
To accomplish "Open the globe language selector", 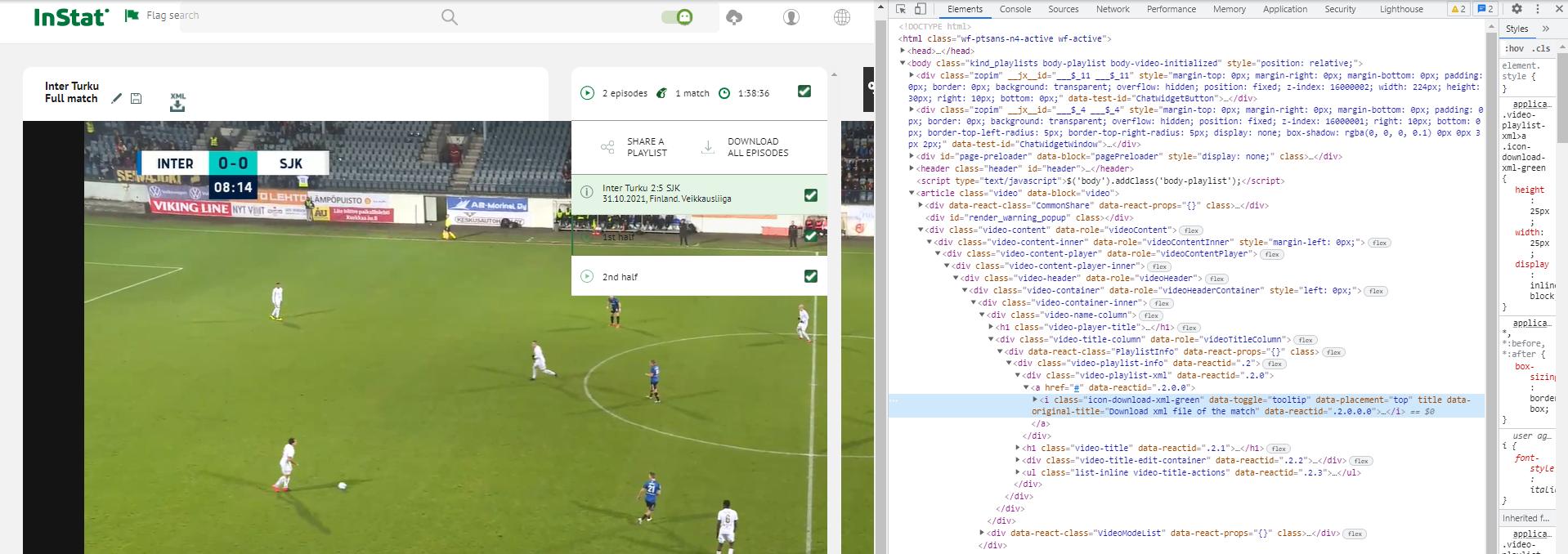I will (x=841, y=16).
